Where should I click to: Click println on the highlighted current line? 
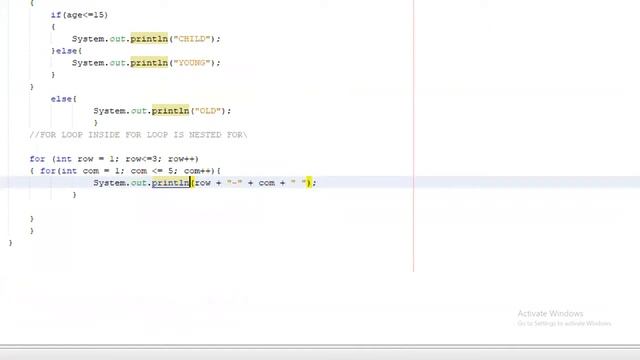[171, 183]
